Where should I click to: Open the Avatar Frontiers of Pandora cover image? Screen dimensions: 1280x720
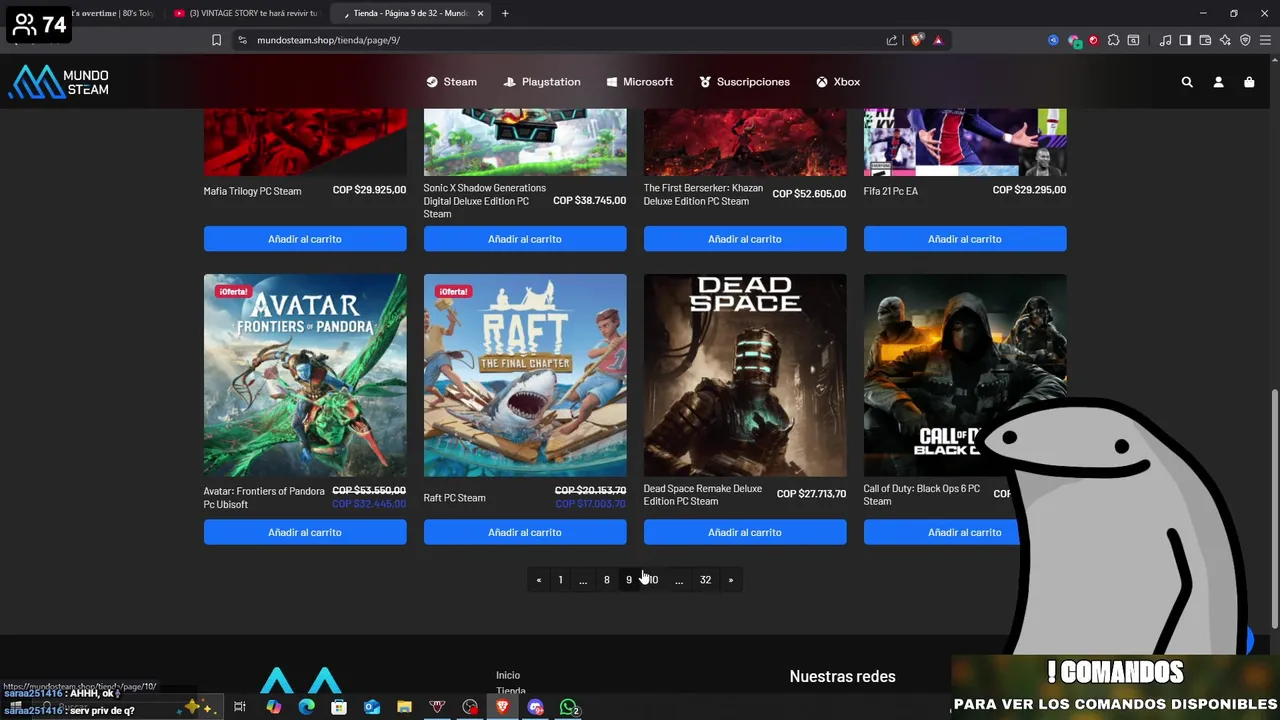[x=305, y=375]
